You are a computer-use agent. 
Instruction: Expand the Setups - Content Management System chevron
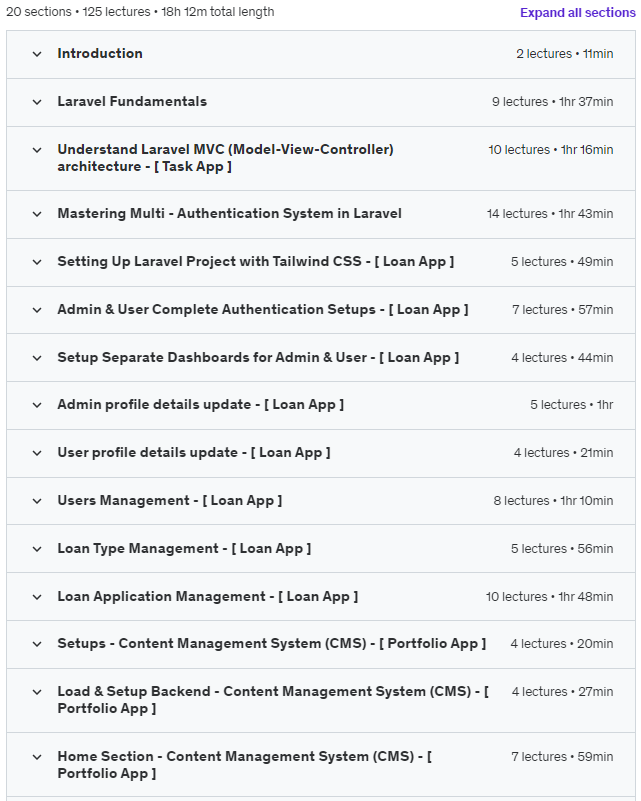pos(37,644)
